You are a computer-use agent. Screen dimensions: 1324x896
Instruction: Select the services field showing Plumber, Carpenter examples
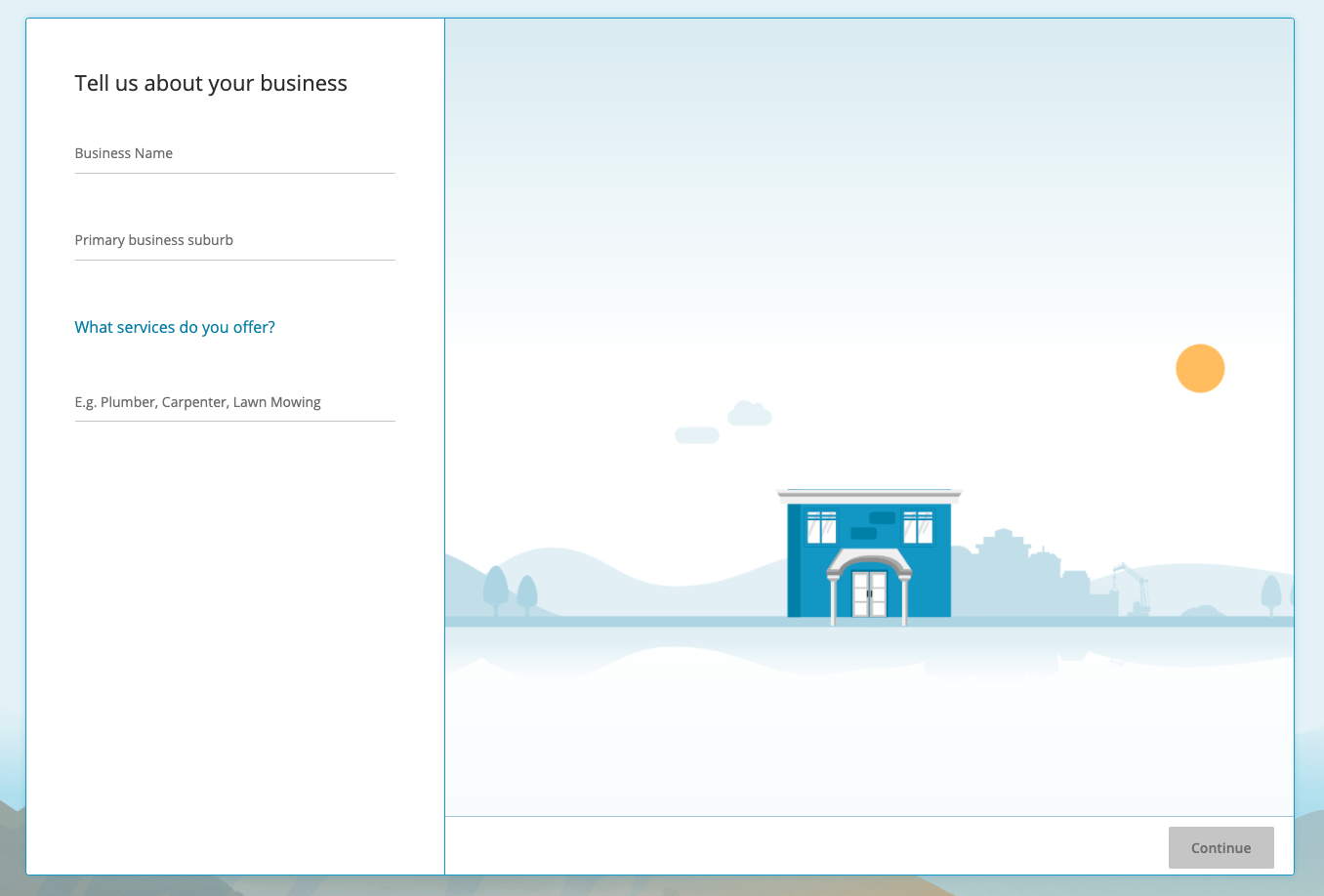tap(234, 402)
